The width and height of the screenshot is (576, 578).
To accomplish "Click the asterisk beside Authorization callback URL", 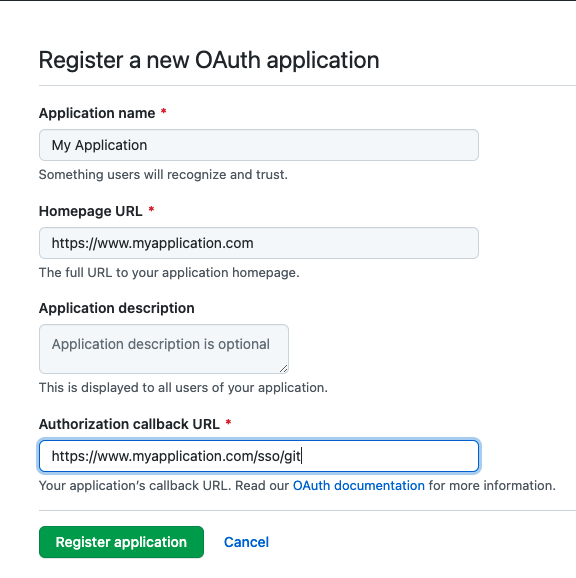I will tap(228, 422).
